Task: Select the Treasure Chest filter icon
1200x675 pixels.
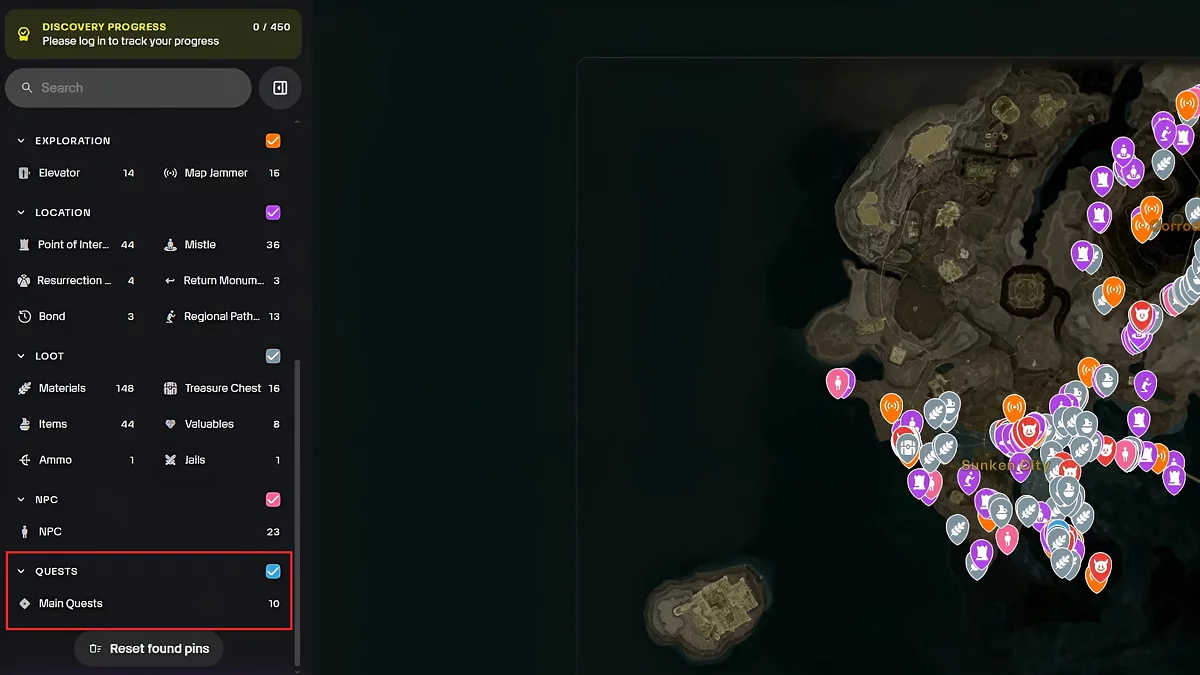Action: tap(170, 388)
